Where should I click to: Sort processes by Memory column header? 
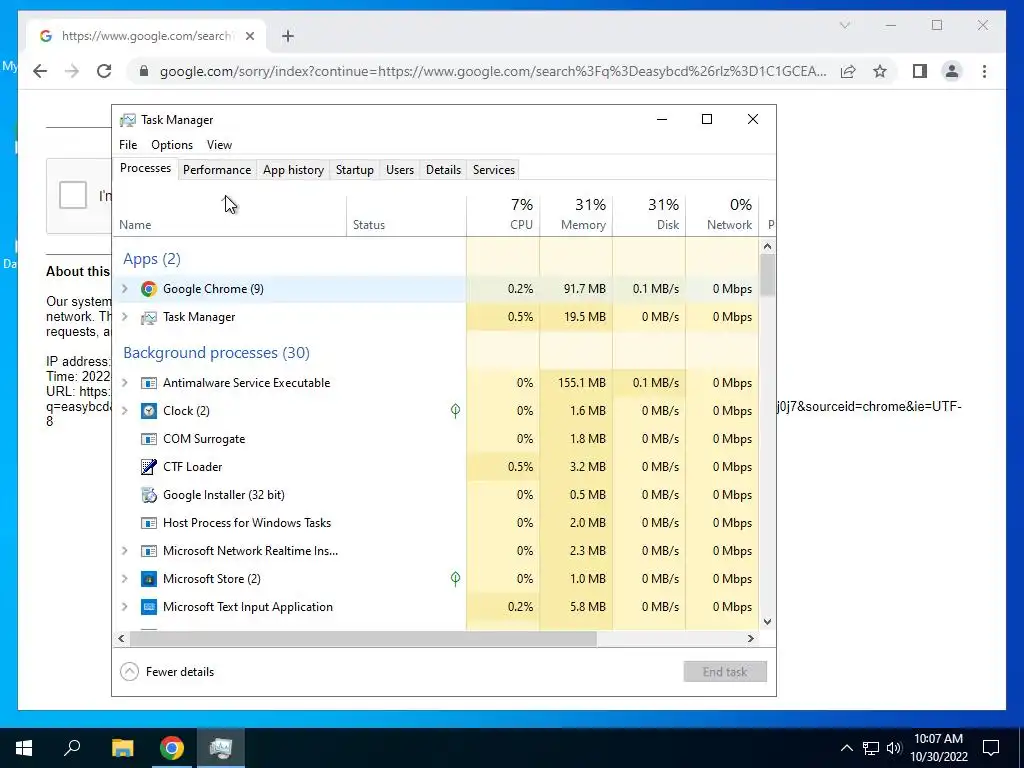click(577, 214)
